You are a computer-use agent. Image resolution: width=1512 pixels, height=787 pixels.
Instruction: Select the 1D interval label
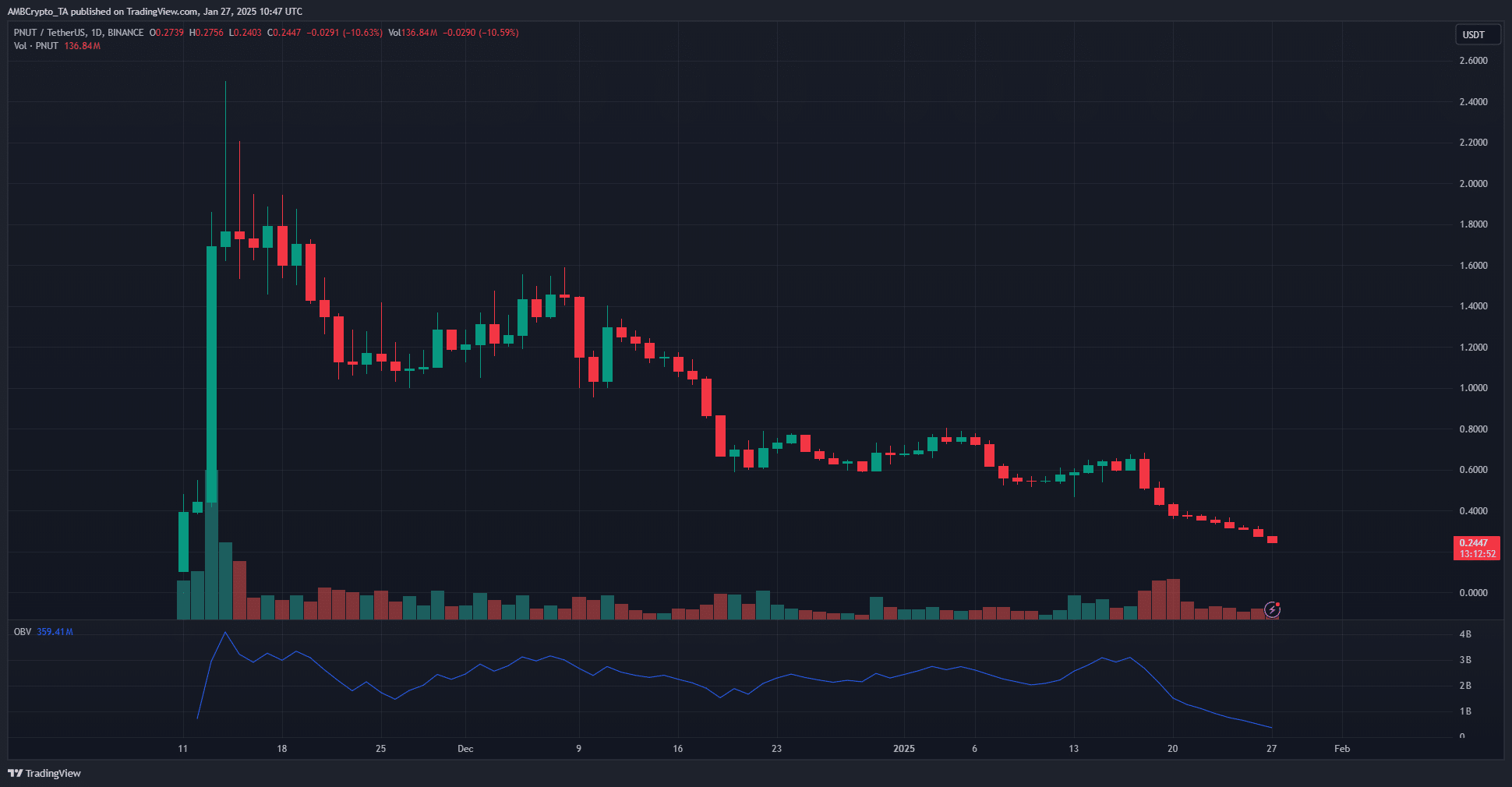click(97, 33)
